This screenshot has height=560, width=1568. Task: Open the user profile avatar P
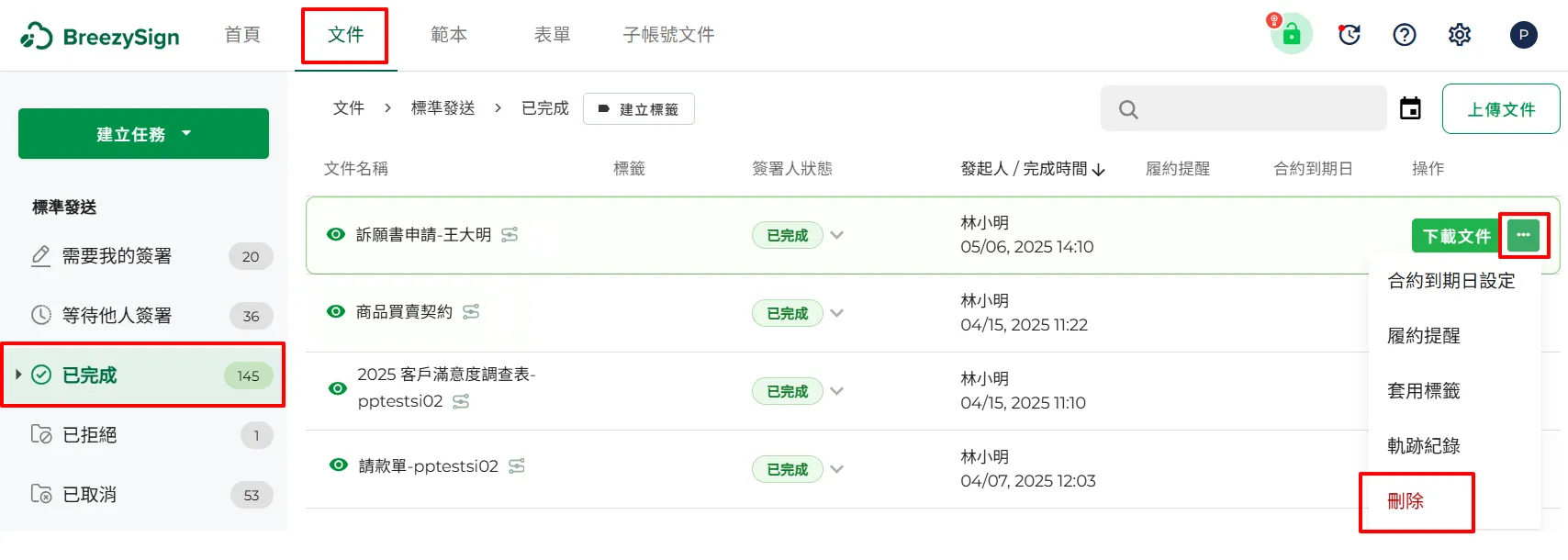pyautogui.click(x=1523, y=35)
